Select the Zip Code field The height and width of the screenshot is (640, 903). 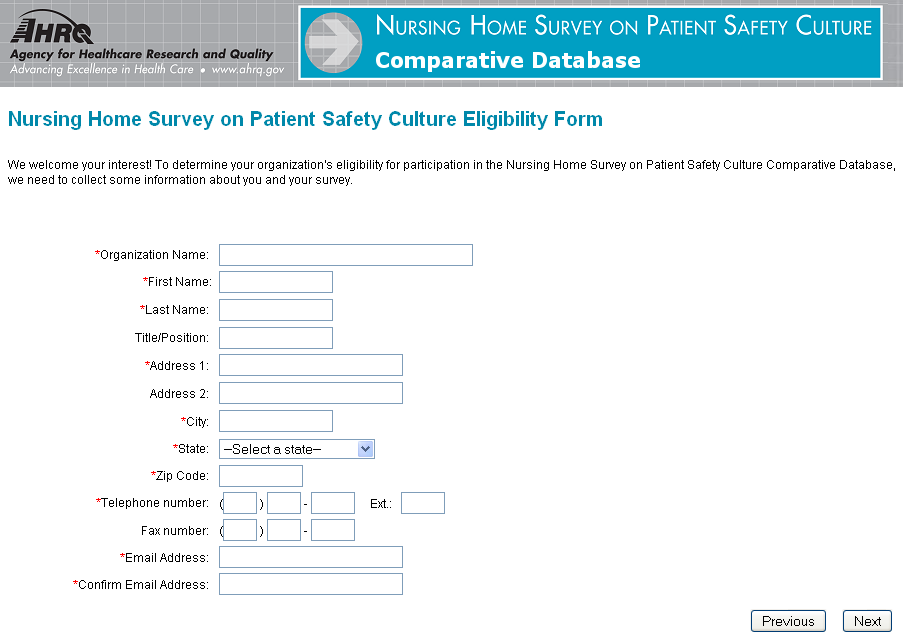click(x=260, y=476)
